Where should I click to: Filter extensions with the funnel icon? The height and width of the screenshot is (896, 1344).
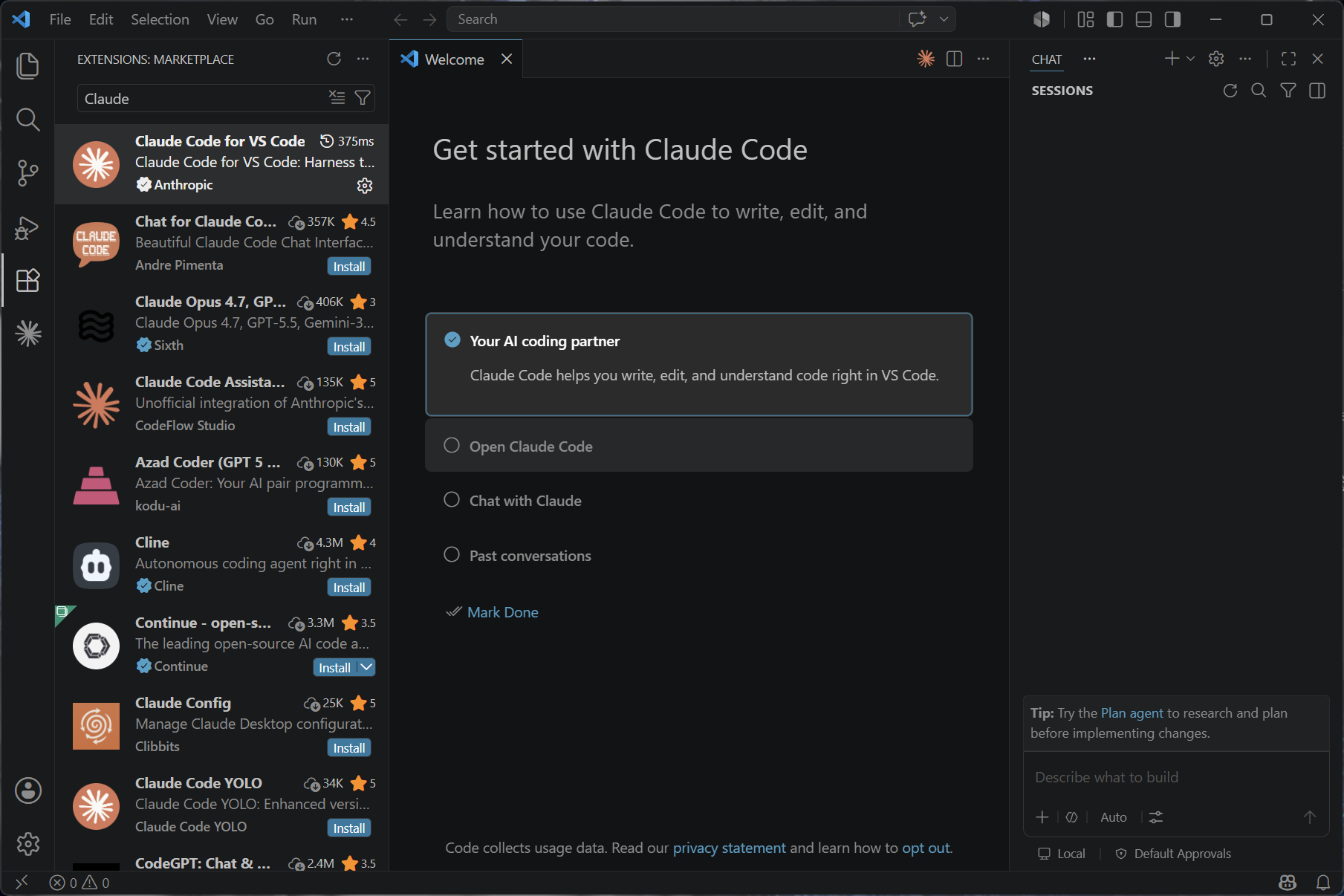(363, 97)
